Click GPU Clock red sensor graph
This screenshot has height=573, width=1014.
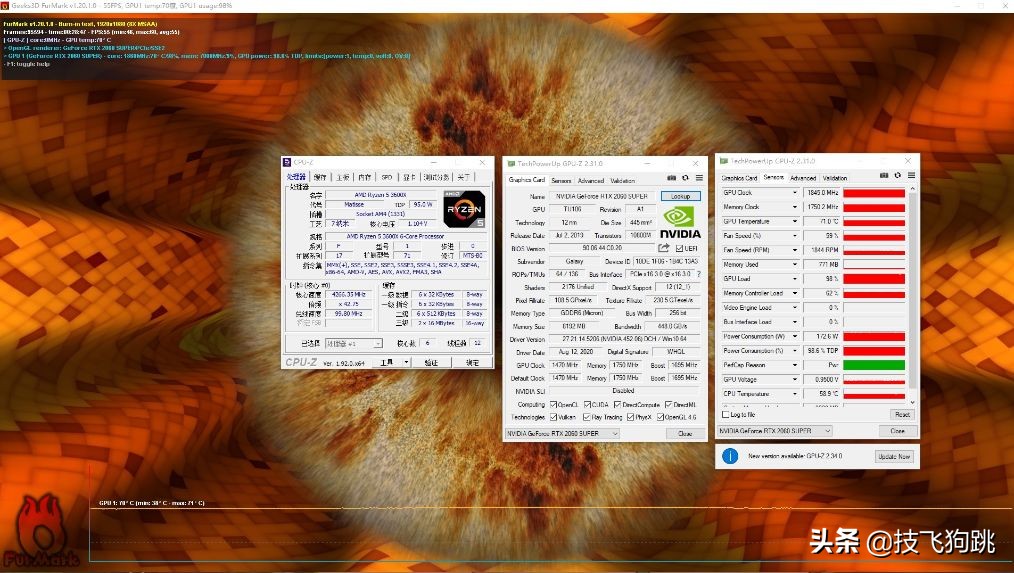pos(874,193)
